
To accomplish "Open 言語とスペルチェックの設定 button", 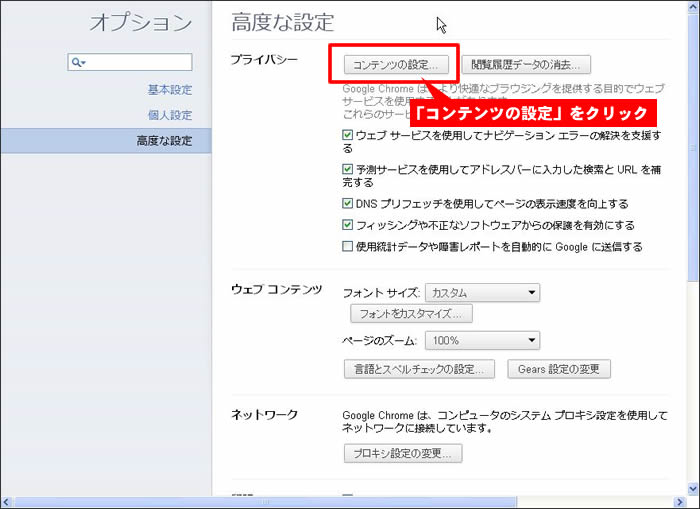I will click(x=419, y=369).
